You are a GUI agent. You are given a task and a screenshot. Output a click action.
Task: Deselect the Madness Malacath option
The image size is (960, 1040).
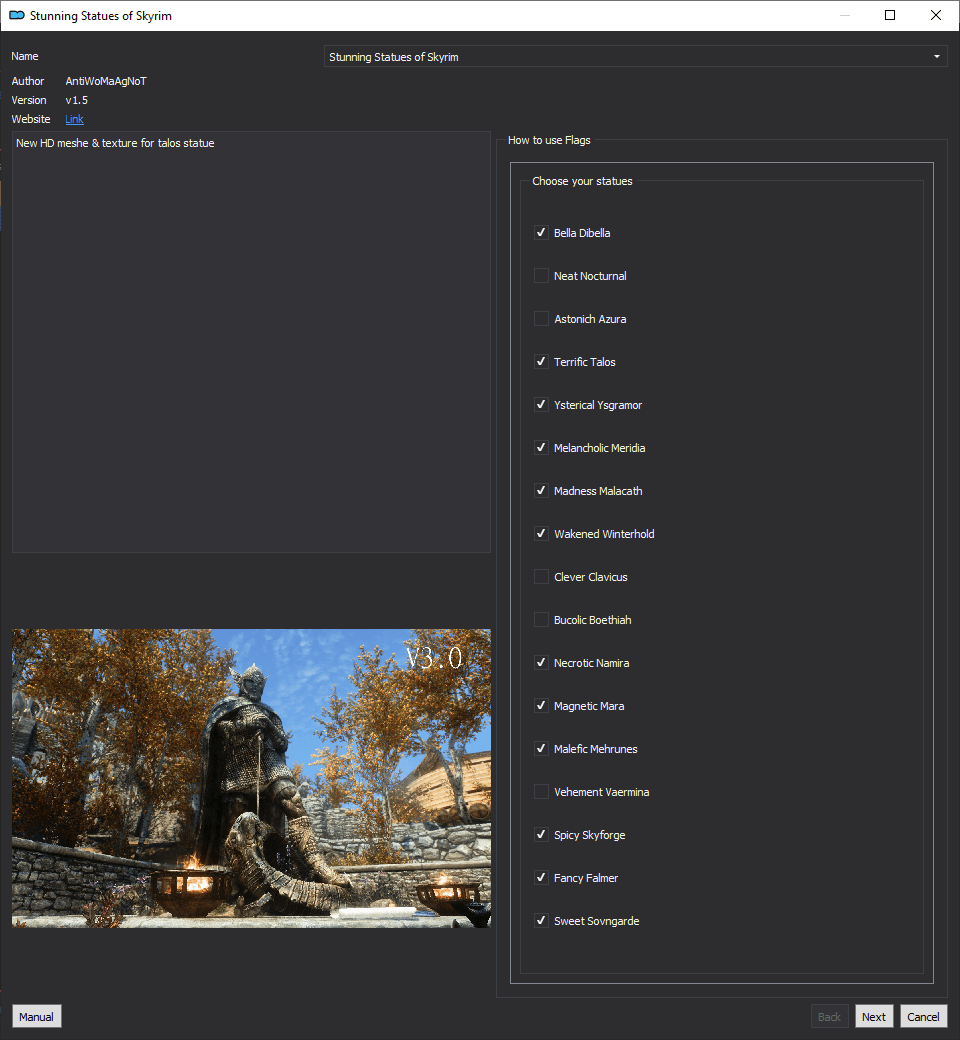541,491
